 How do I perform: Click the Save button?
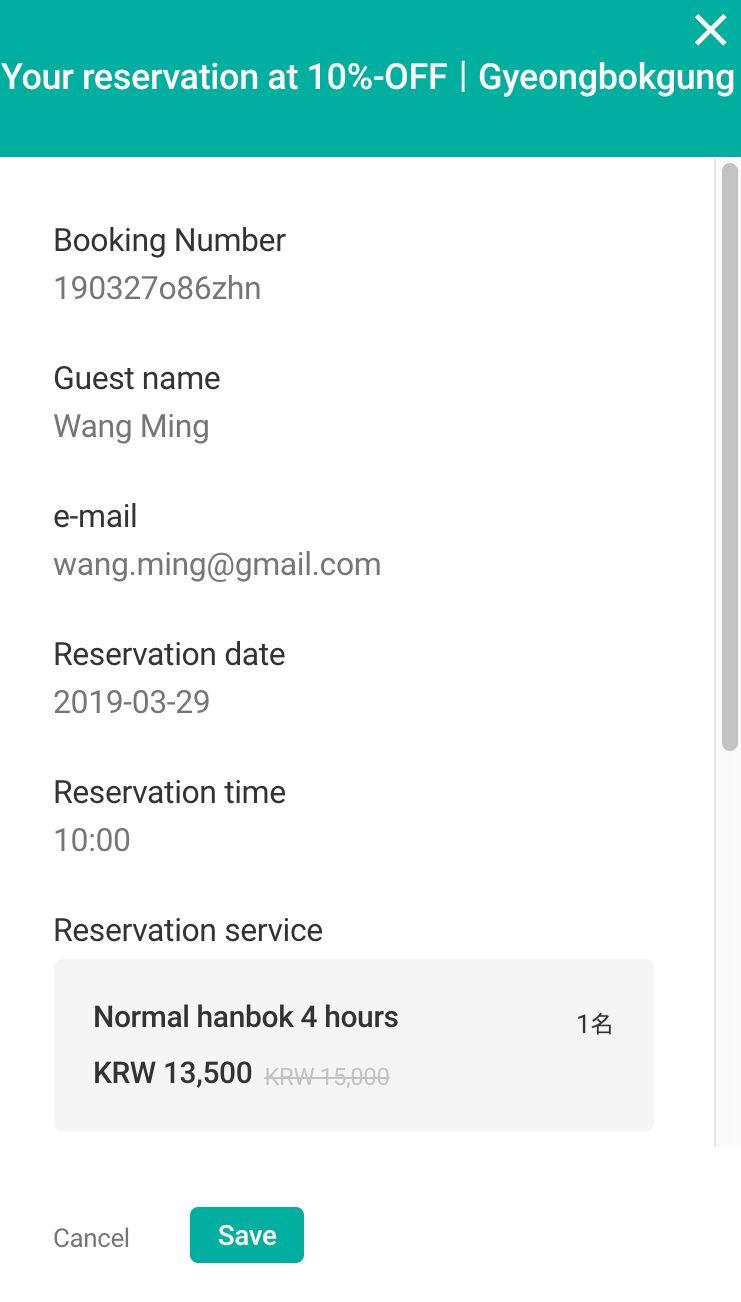[x=247, y=1235]
